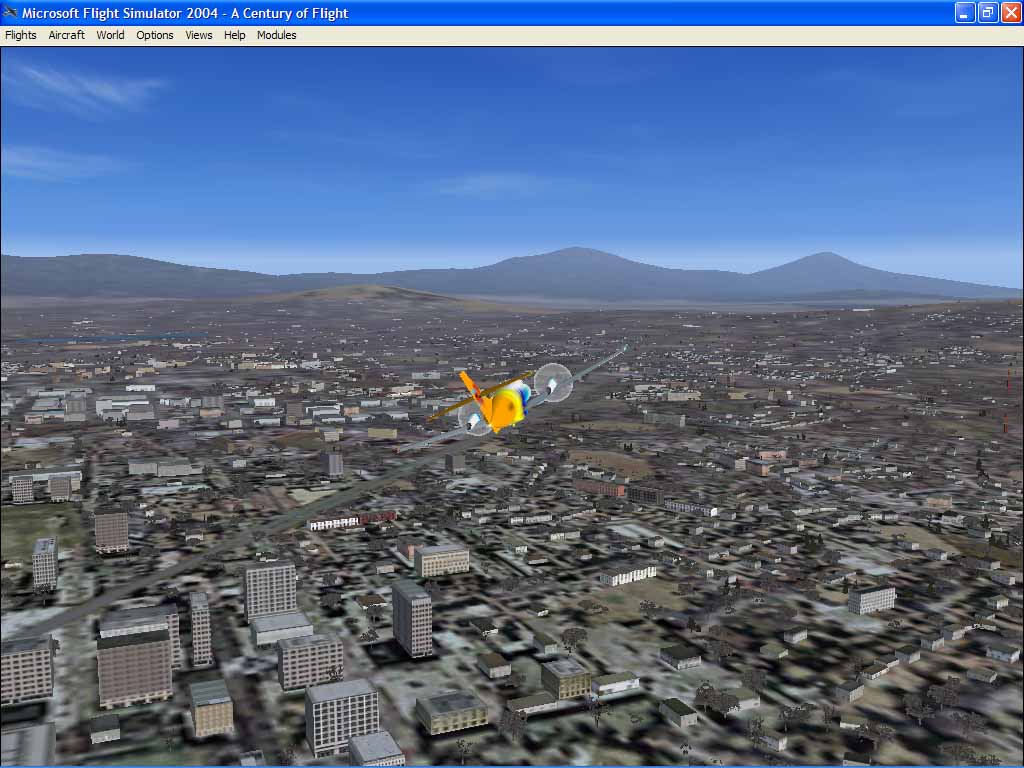Click the window title bar text

point(185,13)
